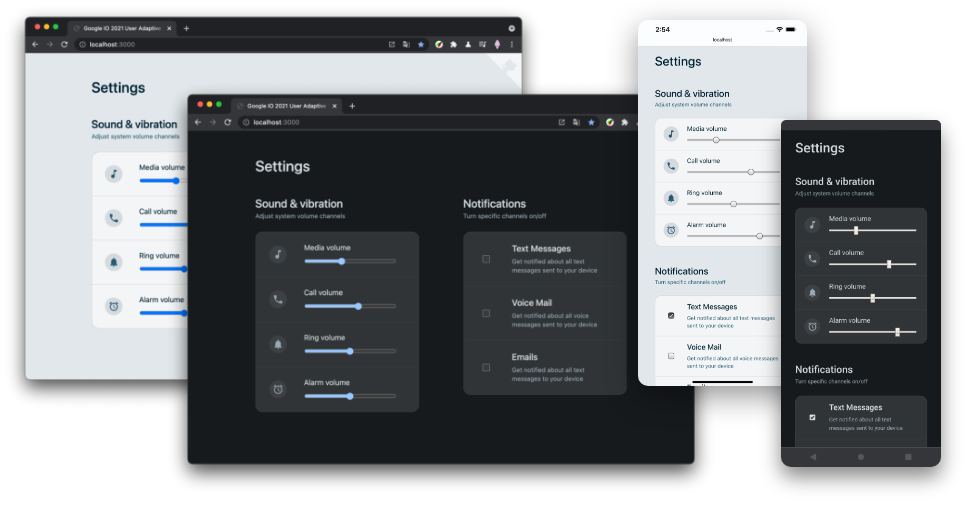The width and height of the screenshot is (967, 506).
Task: Click back arrow in rear light browser
Action: pyautogui.click(x=35, y=44)
